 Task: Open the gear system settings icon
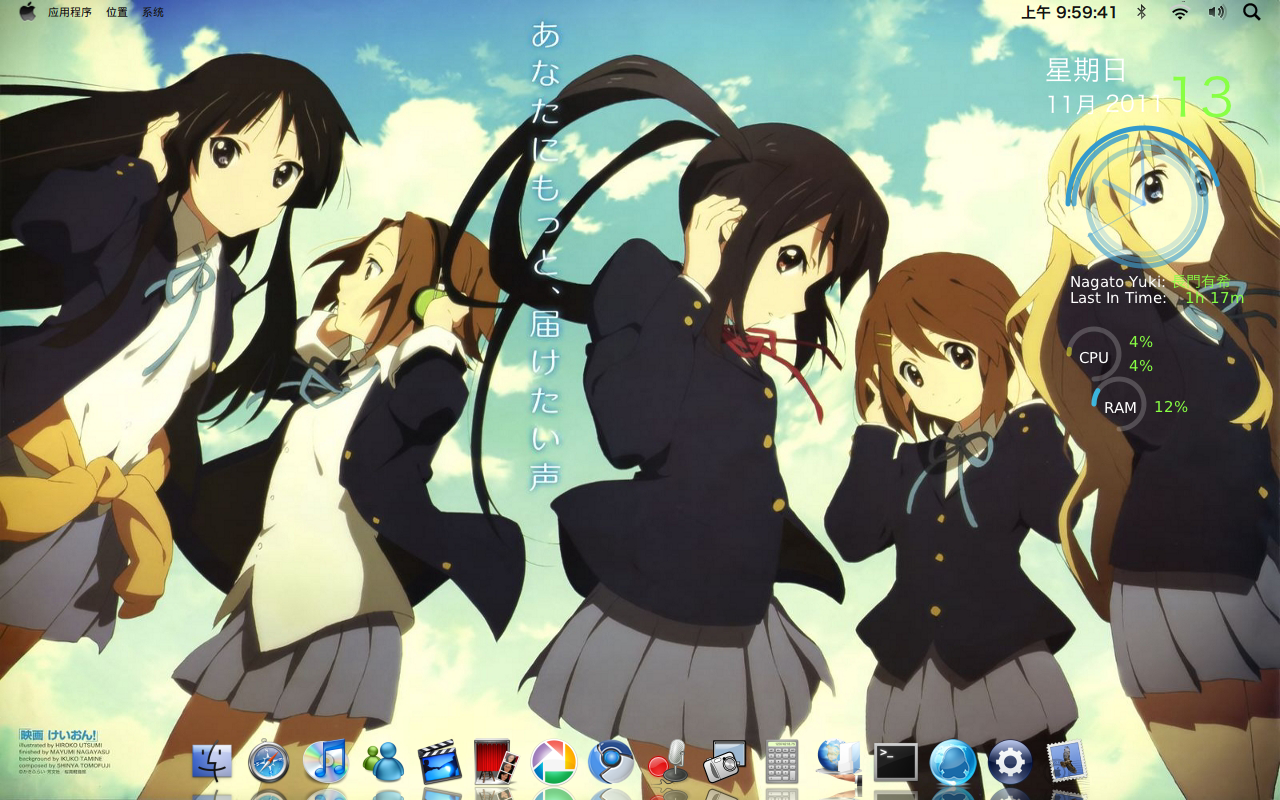click(x=1010, y=762)
